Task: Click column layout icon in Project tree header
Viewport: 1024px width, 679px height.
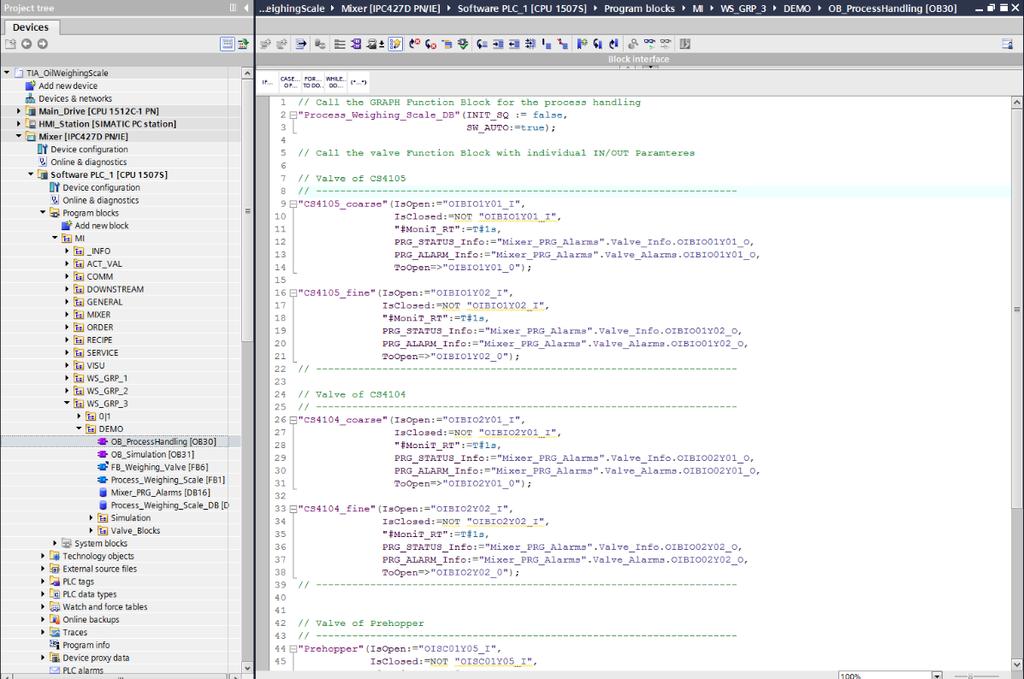Action: pyautogui.click(x=232, y=8)
